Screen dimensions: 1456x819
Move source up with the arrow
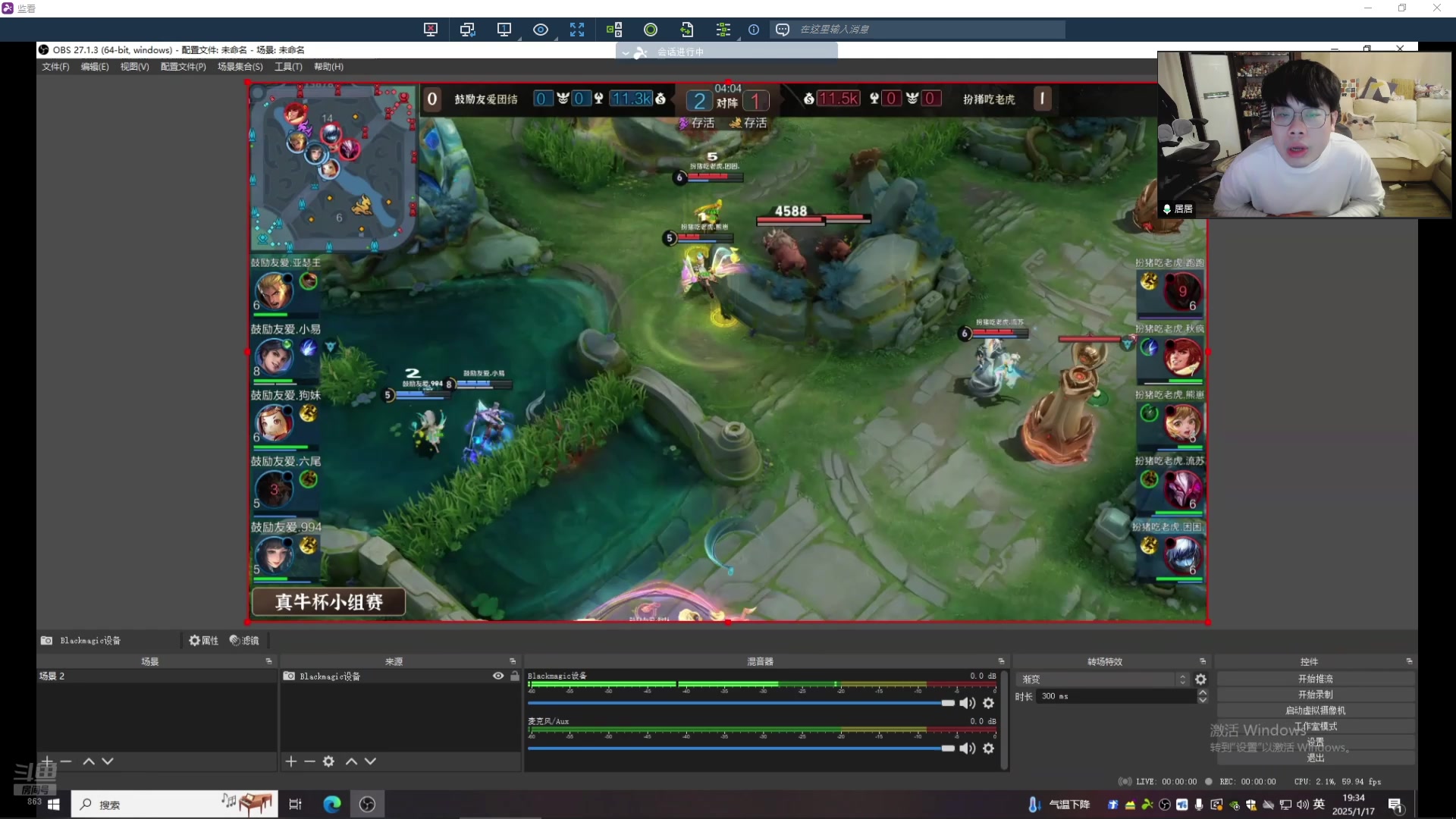point(351,761)
